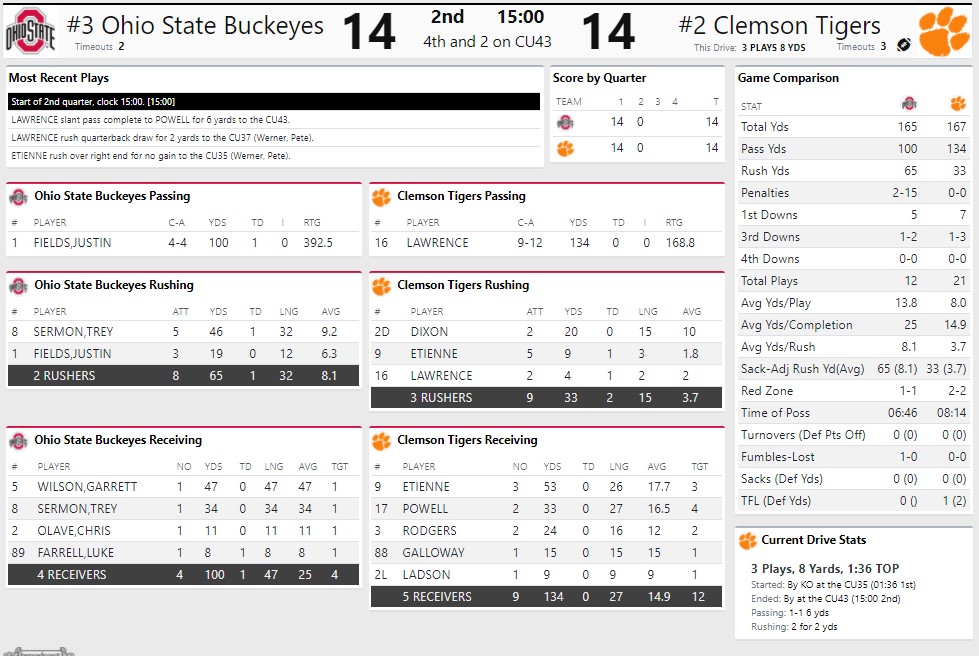
Task: Click the football possession icon beside Clemson timeouts
Action: 904,46
